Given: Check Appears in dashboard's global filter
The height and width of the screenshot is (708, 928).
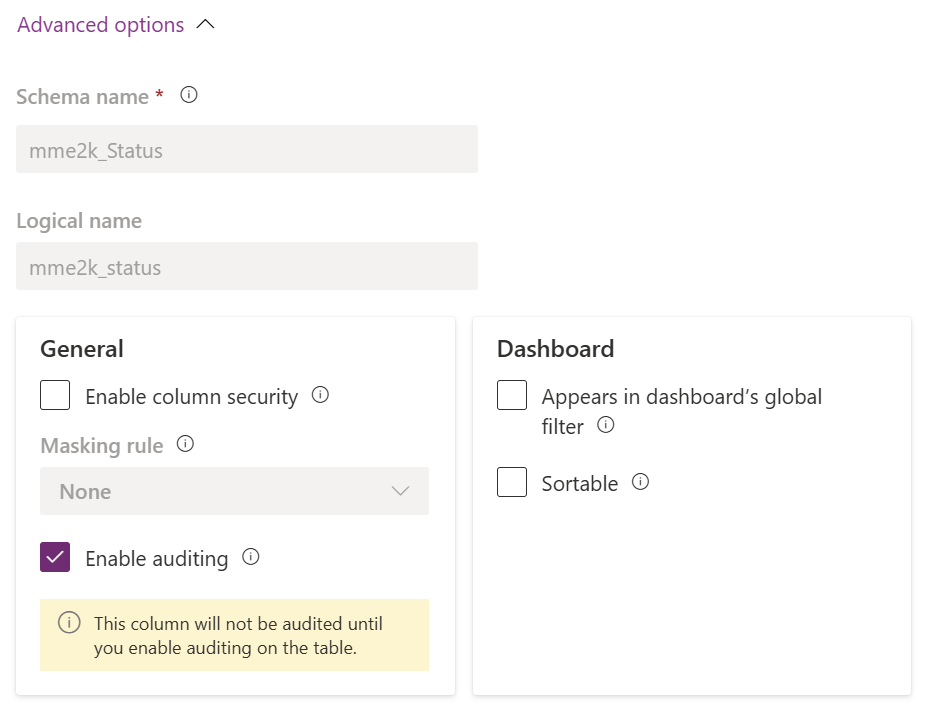Looking at the screenshot, I should [x=512, y=395].
